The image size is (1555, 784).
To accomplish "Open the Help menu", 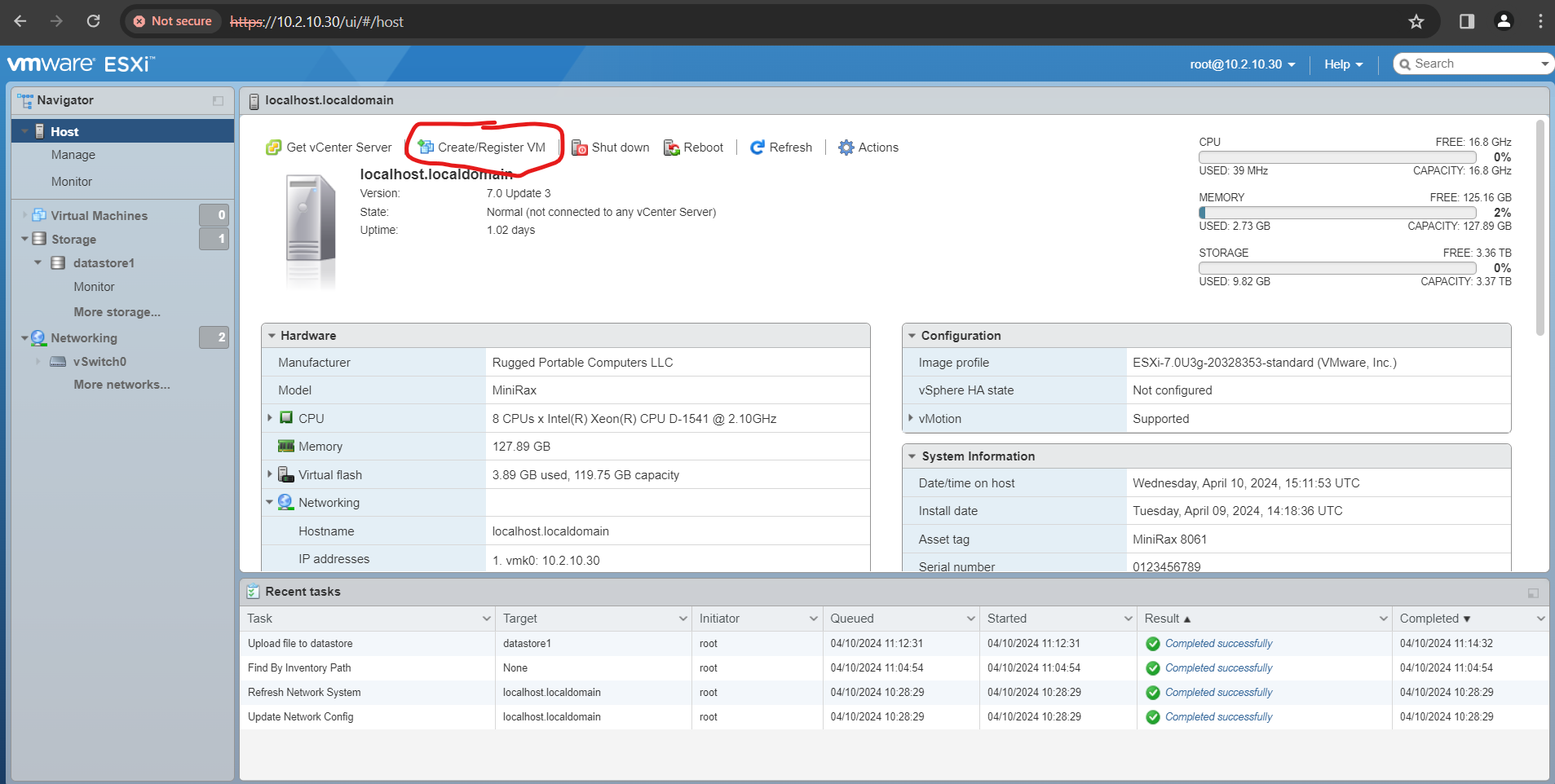I will (1344, 64).
